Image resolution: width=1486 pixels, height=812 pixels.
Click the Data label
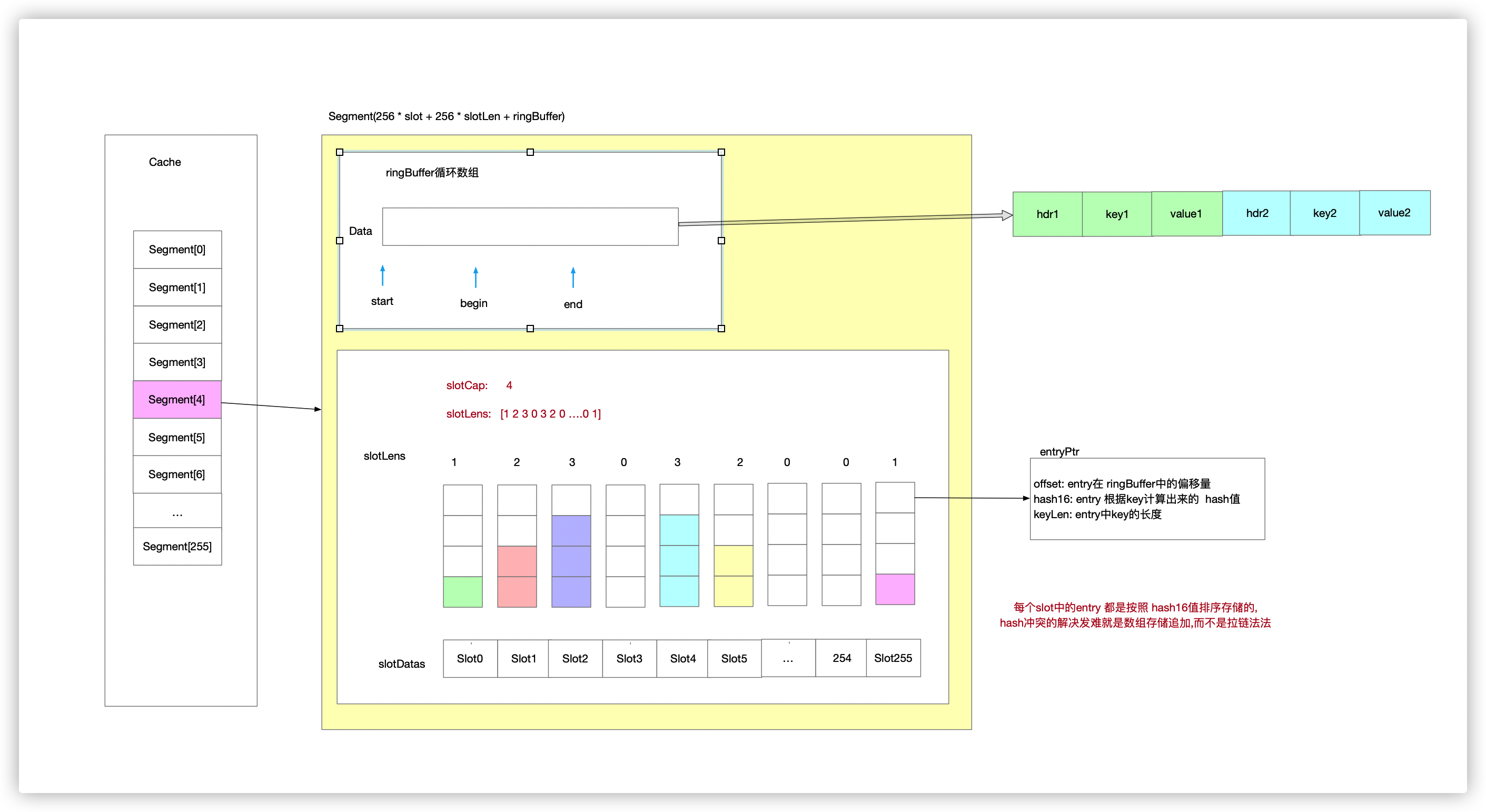point(361,231)
